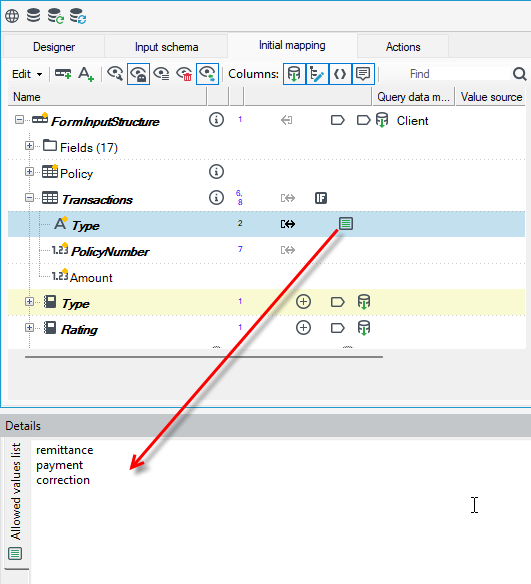Click the Query data m... column header
This screenshot has height=584, width=531.
click(x=413, y=97)
